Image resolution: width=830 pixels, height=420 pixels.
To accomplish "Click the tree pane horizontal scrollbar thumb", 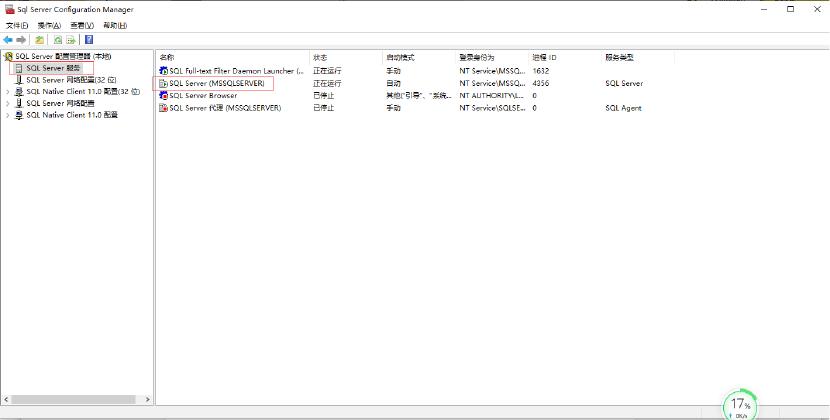I will coord(74,399).
